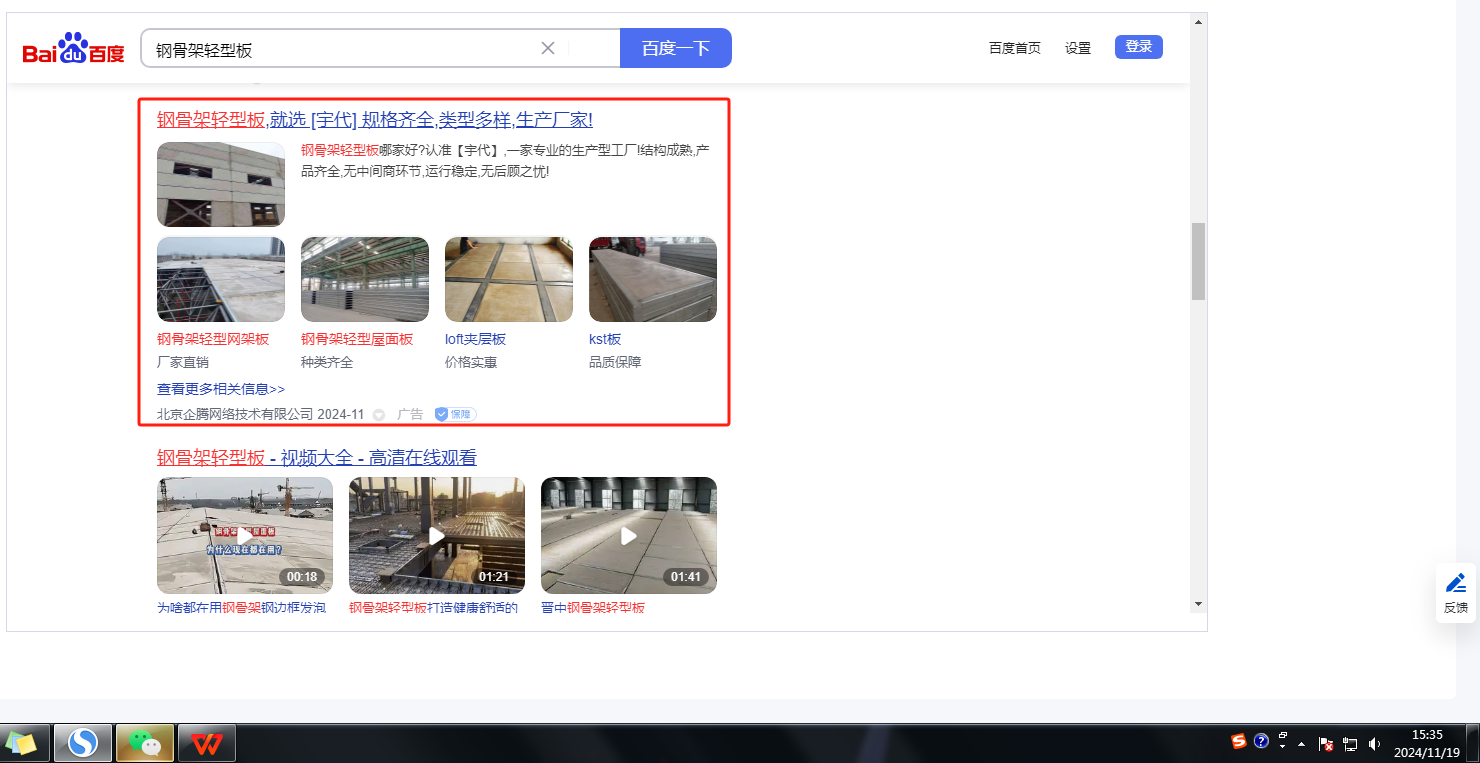Click the scrollbar down arrow
The height and width of the screenshot is (763, 1480).
coord(1198,604)
